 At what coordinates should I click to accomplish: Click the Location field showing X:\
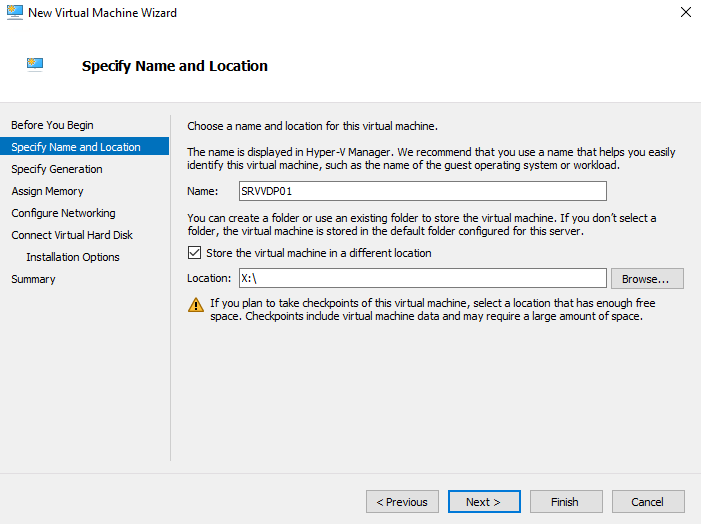click(x=421, y=278)
